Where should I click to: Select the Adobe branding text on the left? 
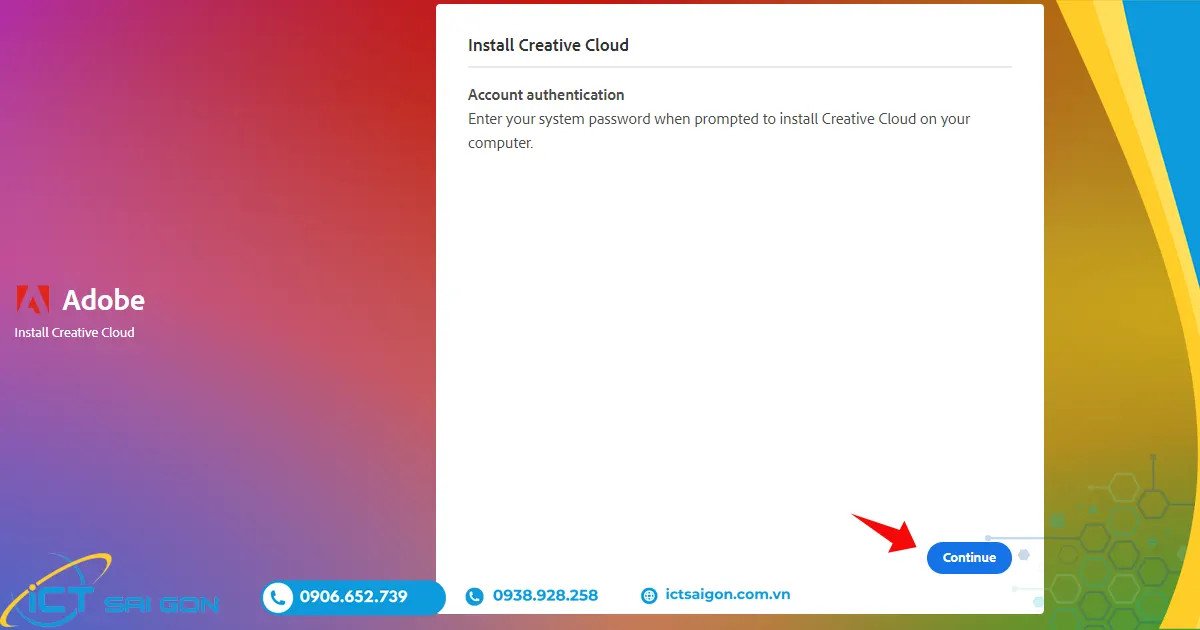point(104,299)
